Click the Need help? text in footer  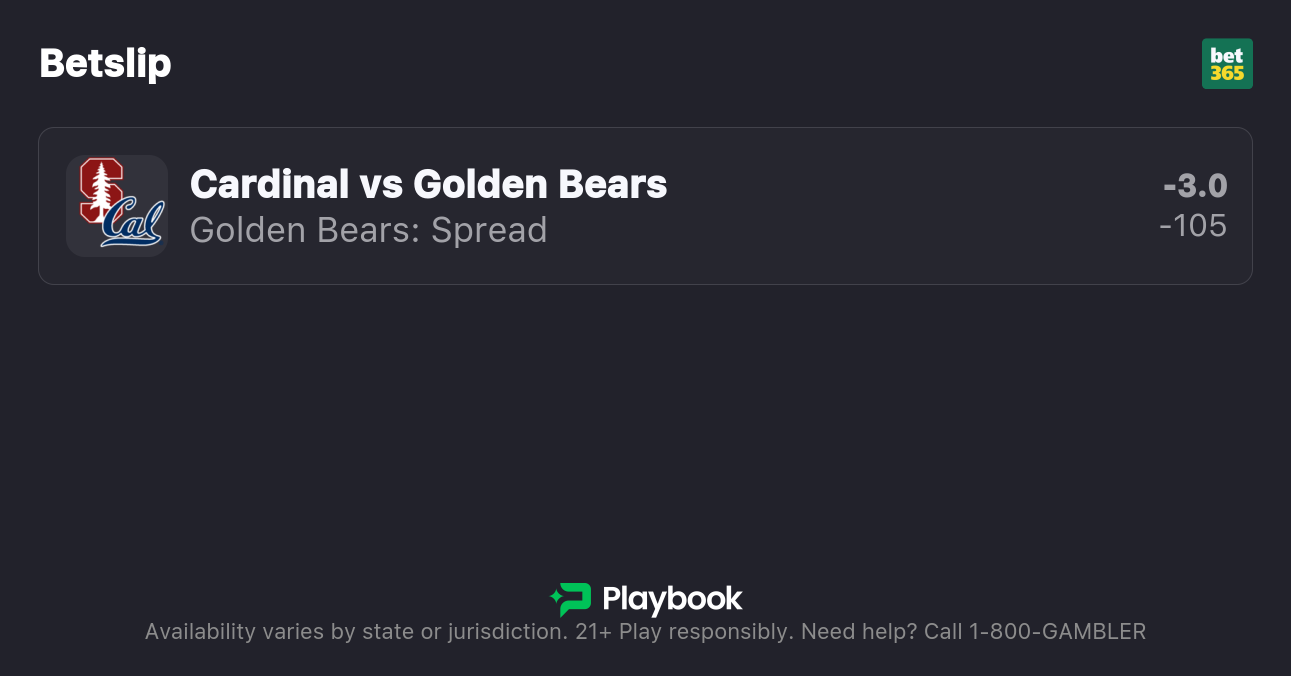pos(859,632)
